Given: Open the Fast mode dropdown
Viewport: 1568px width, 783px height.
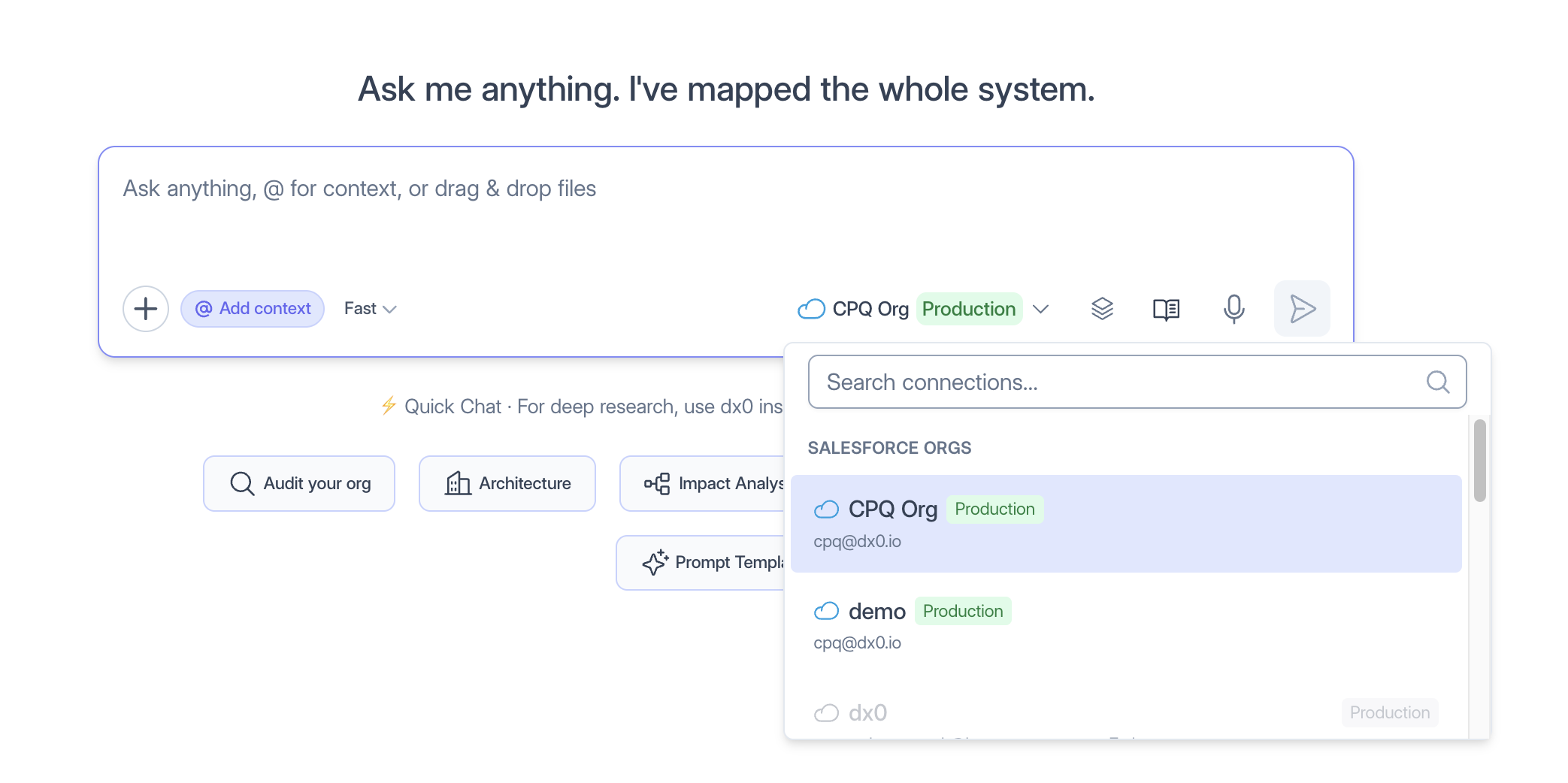Looking at the screenshot, I should tap(370, 309).
